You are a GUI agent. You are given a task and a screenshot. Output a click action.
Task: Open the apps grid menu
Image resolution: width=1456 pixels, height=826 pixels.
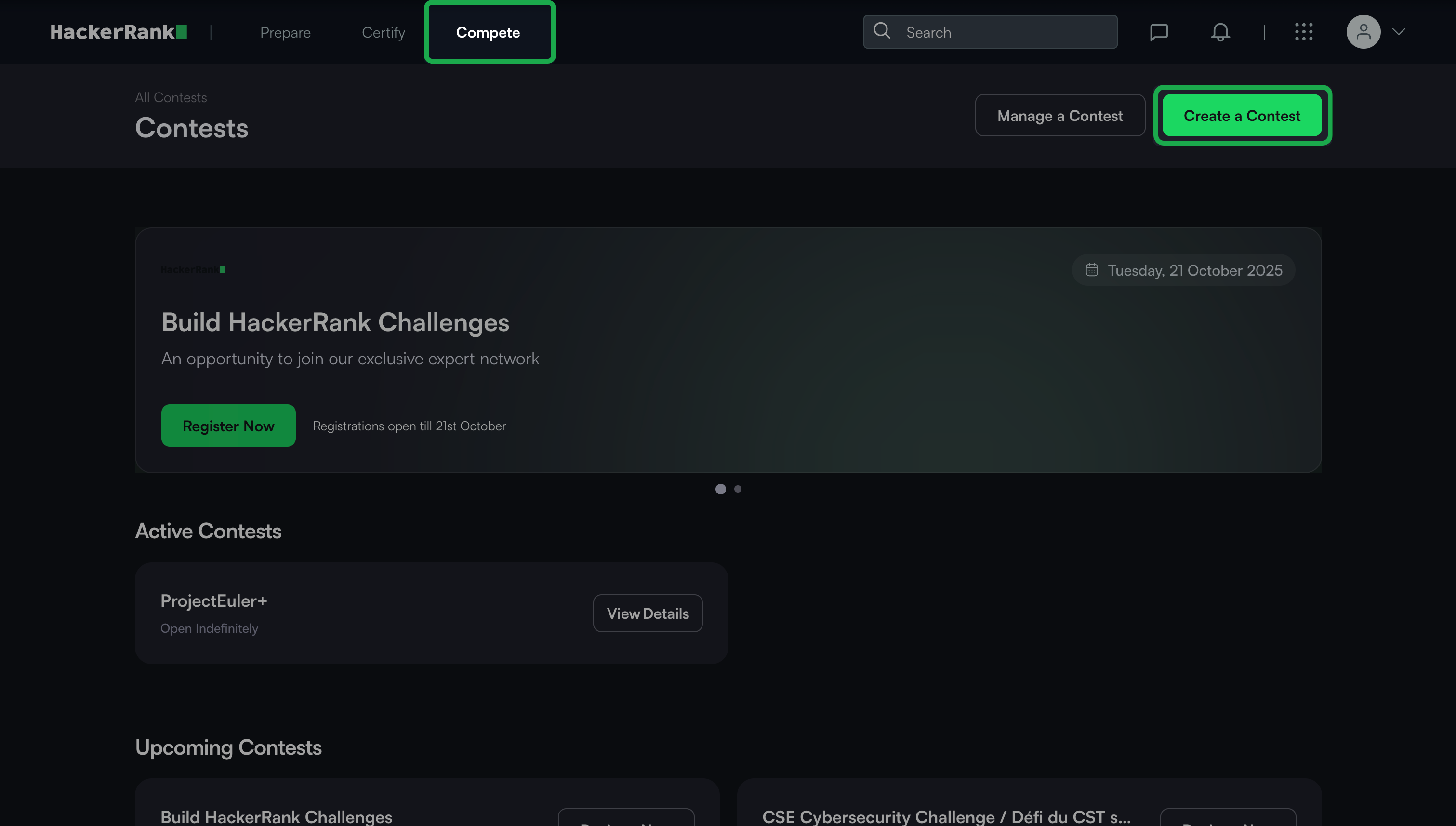[x=1303, y=32]
